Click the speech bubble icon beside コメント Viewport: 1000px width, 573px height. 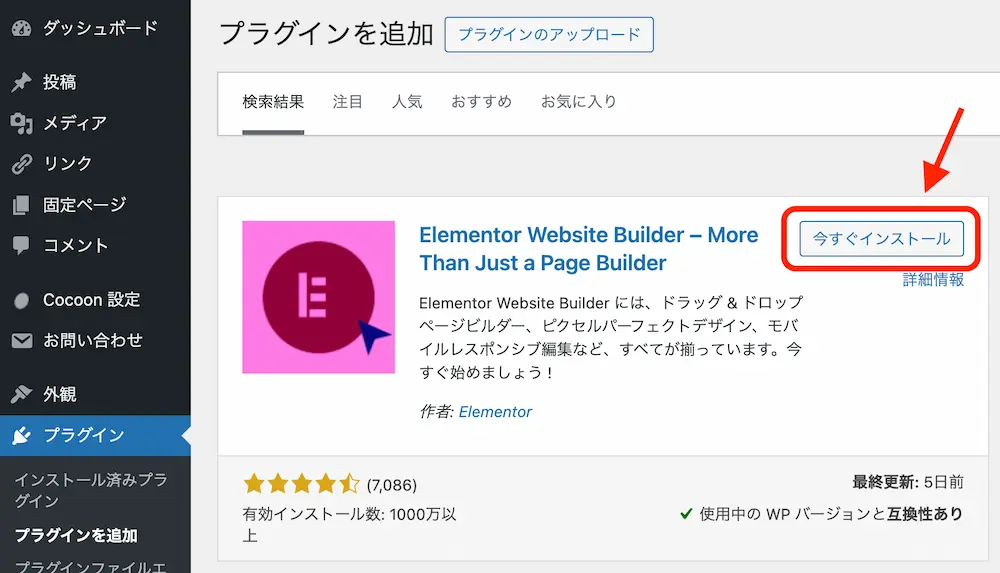point(21,245)
